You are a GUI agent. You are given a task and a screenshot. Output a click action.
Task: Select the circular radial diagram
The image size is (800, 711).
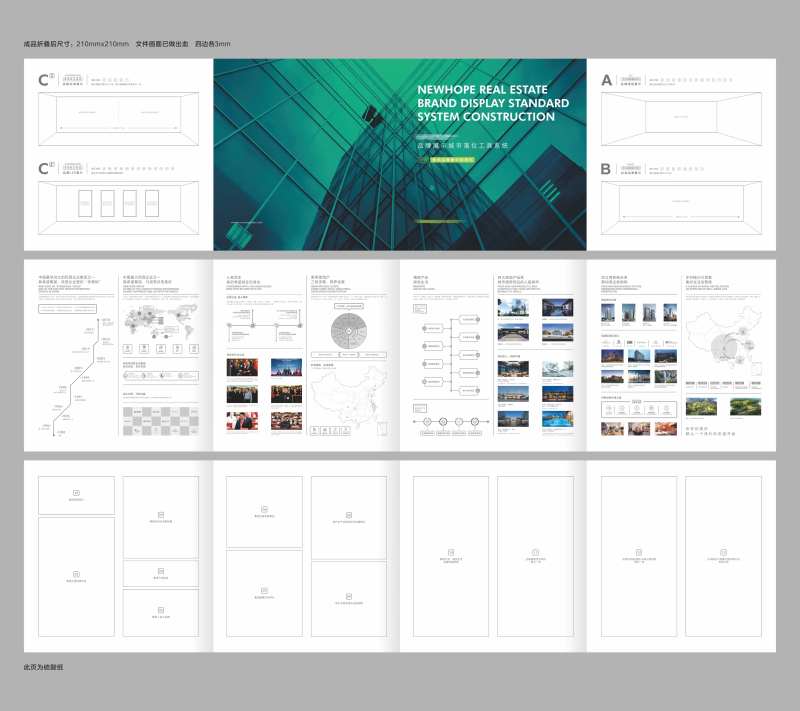[x=349, y=331]
